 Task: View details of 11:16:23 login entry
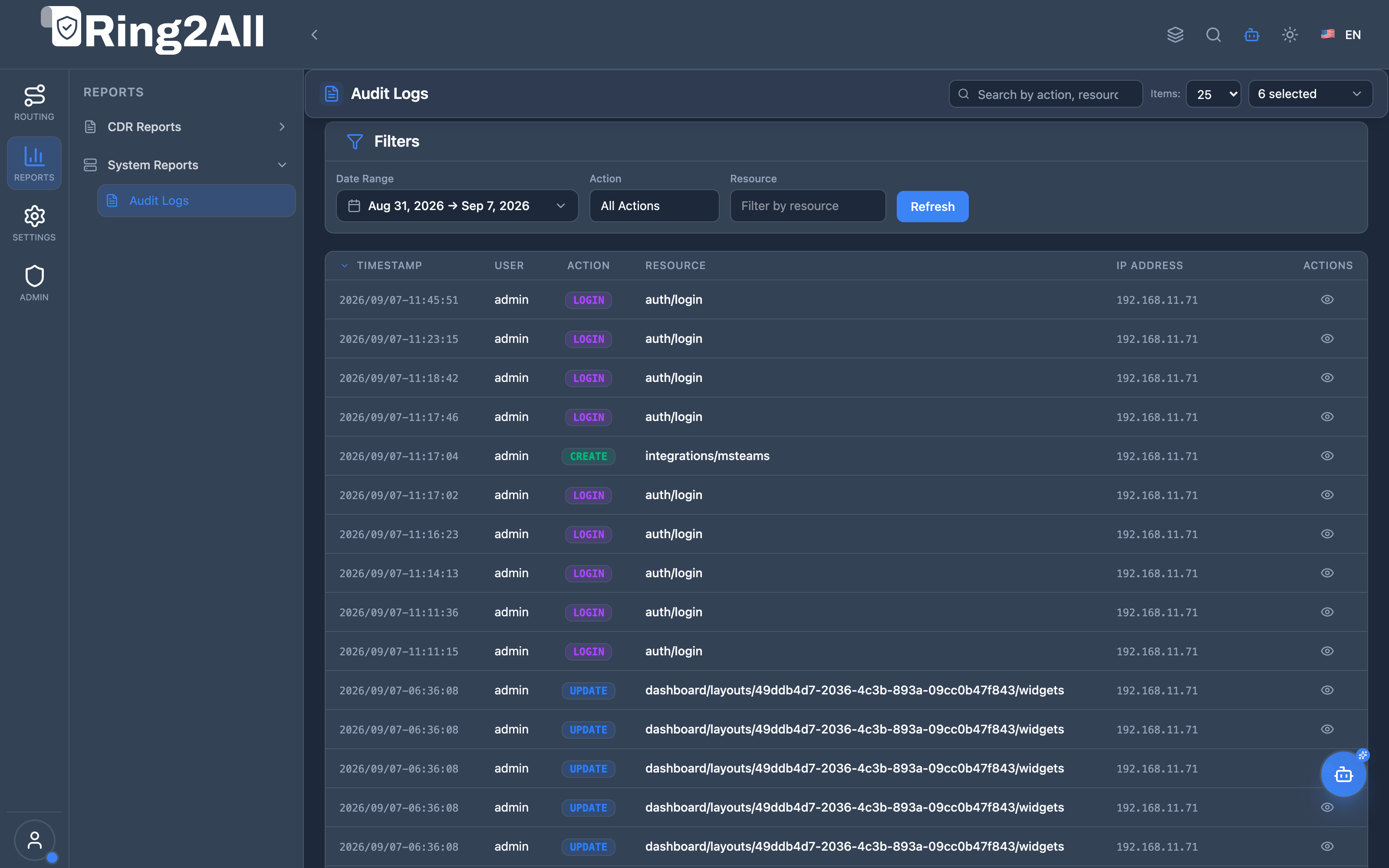click(1327, 534)
